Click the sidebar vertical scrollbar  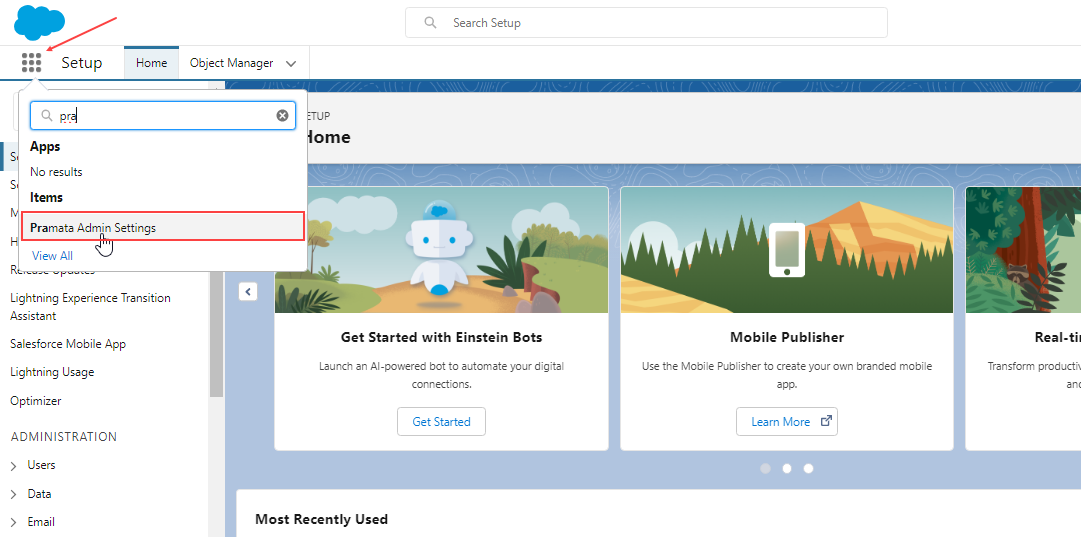216,336
